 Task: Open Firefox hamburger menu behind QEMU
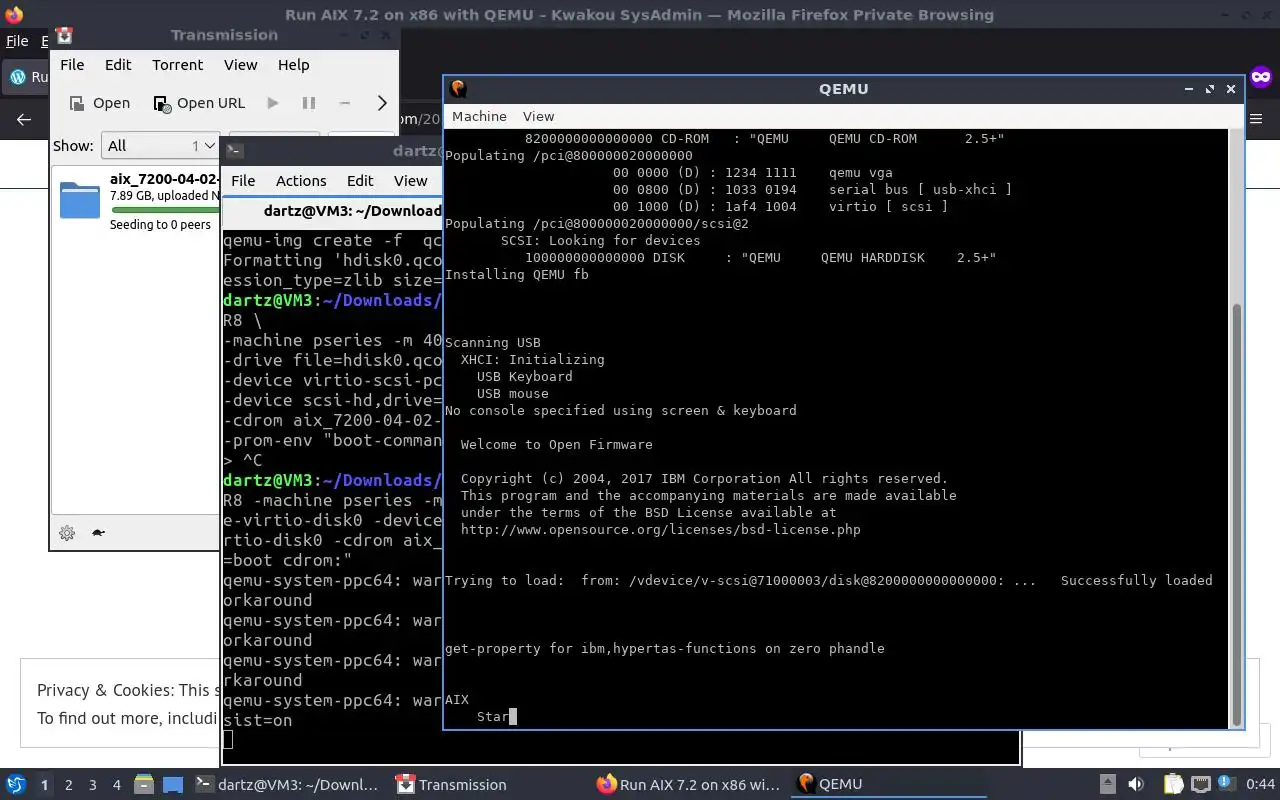pos(1258,119)
